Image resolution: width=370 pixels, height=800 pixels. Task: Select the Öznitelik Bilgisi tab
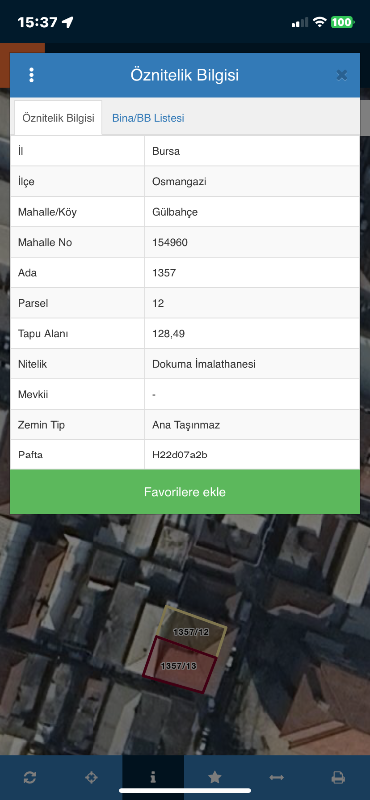point(58,118)
